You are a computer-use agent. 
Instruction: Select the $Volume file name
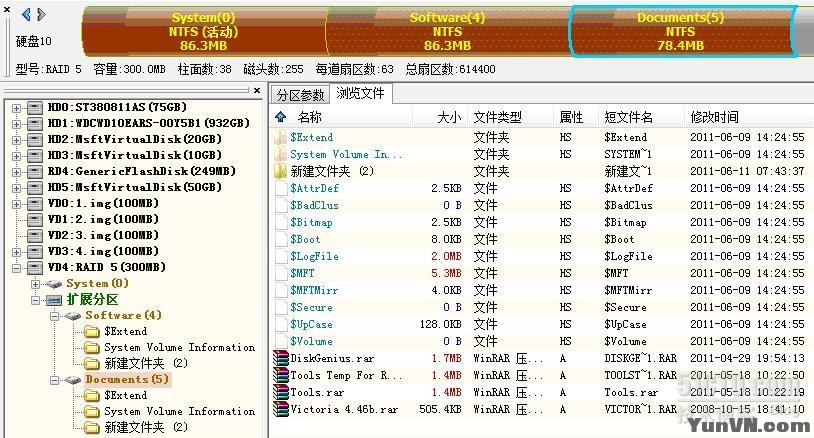click(311, 341)
